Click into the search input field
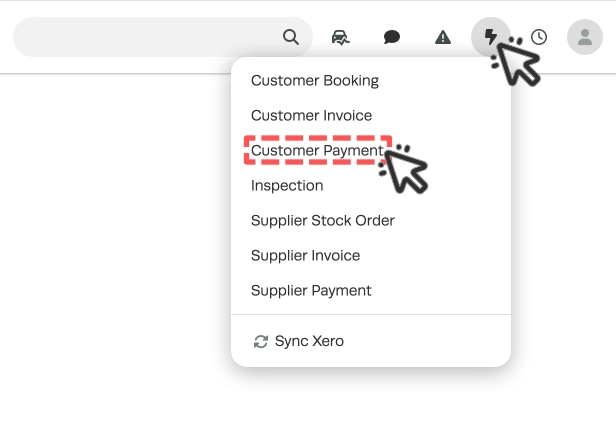 pyautogui.click(x=163, y=37)
